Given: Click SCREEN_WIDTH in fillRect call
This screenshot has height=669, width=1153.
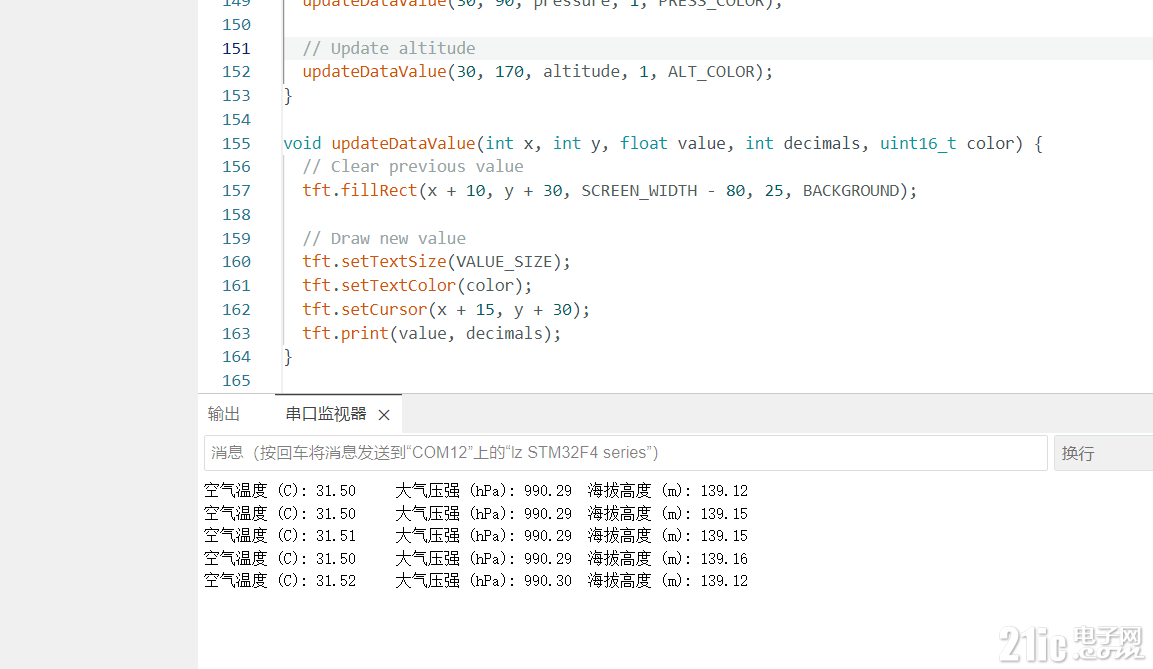Looking at the screenshot, I should point(639,191).
